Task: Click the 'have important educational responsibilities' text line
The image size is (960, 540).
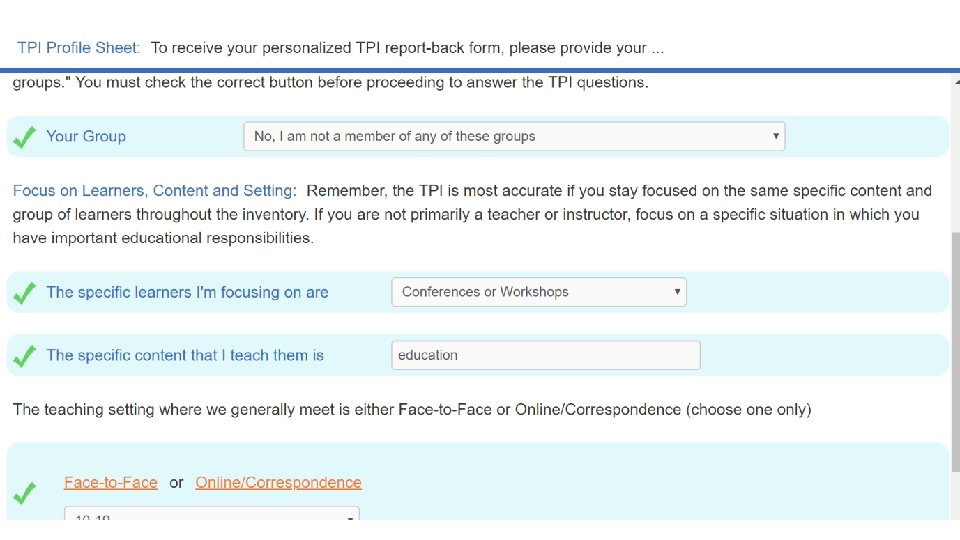Action: click(x=163, y=238)
